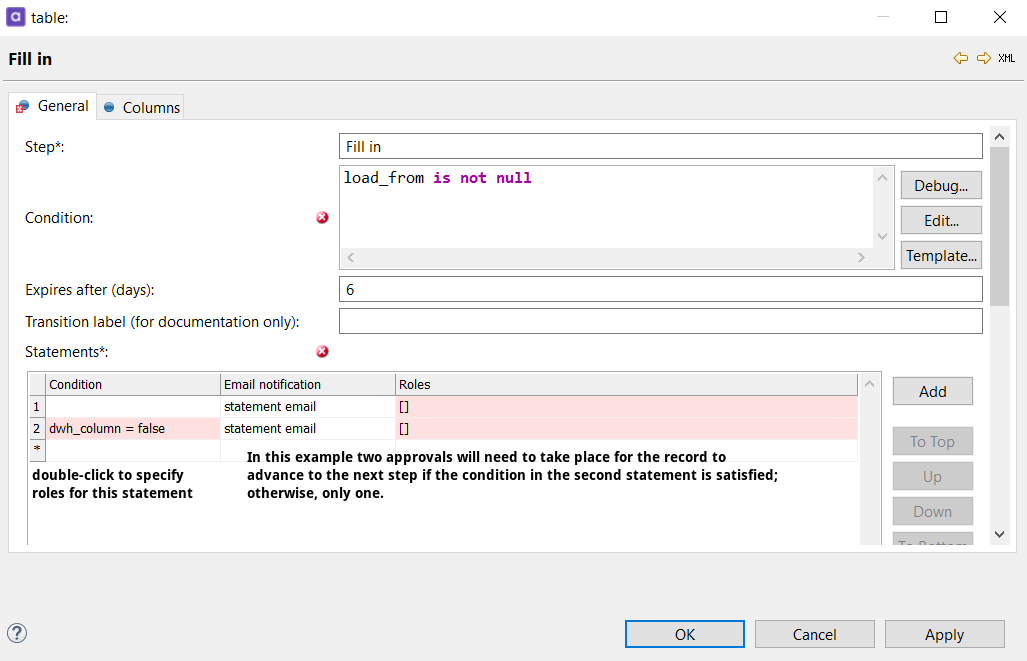Switch to the General tab

pos(54,107)
